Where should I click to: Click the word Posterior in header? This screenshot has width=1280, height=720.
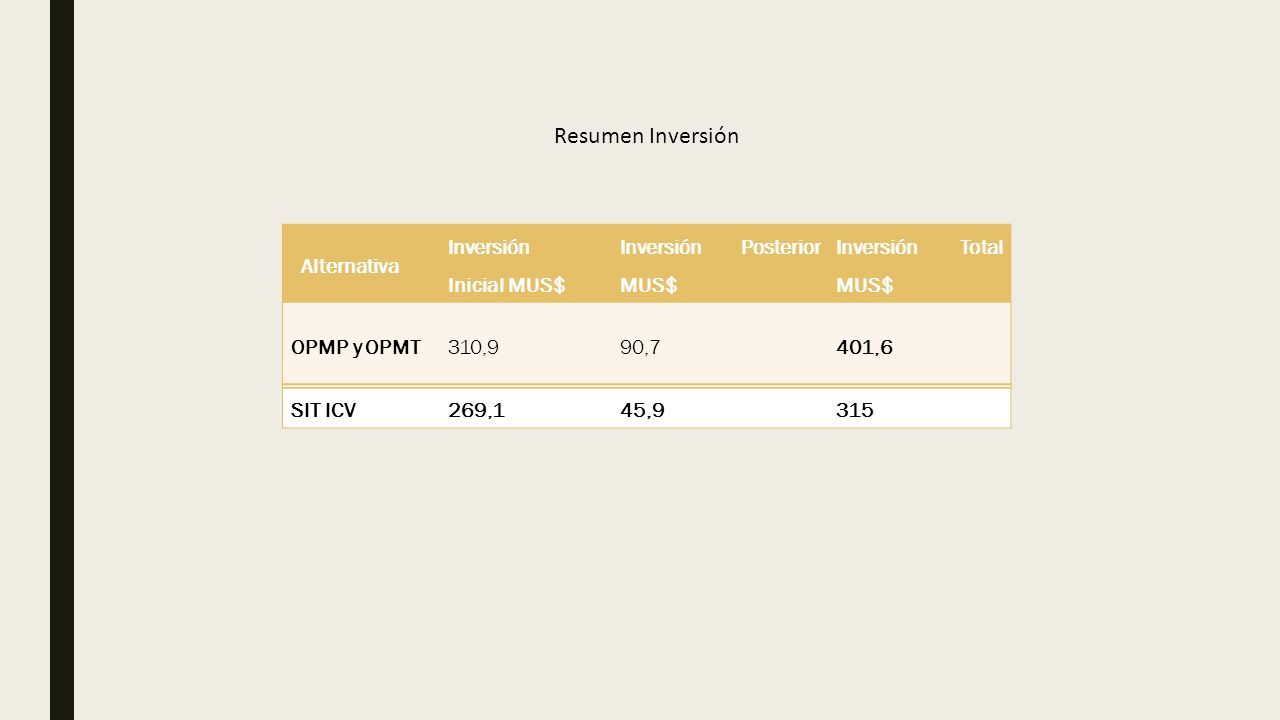781,247
